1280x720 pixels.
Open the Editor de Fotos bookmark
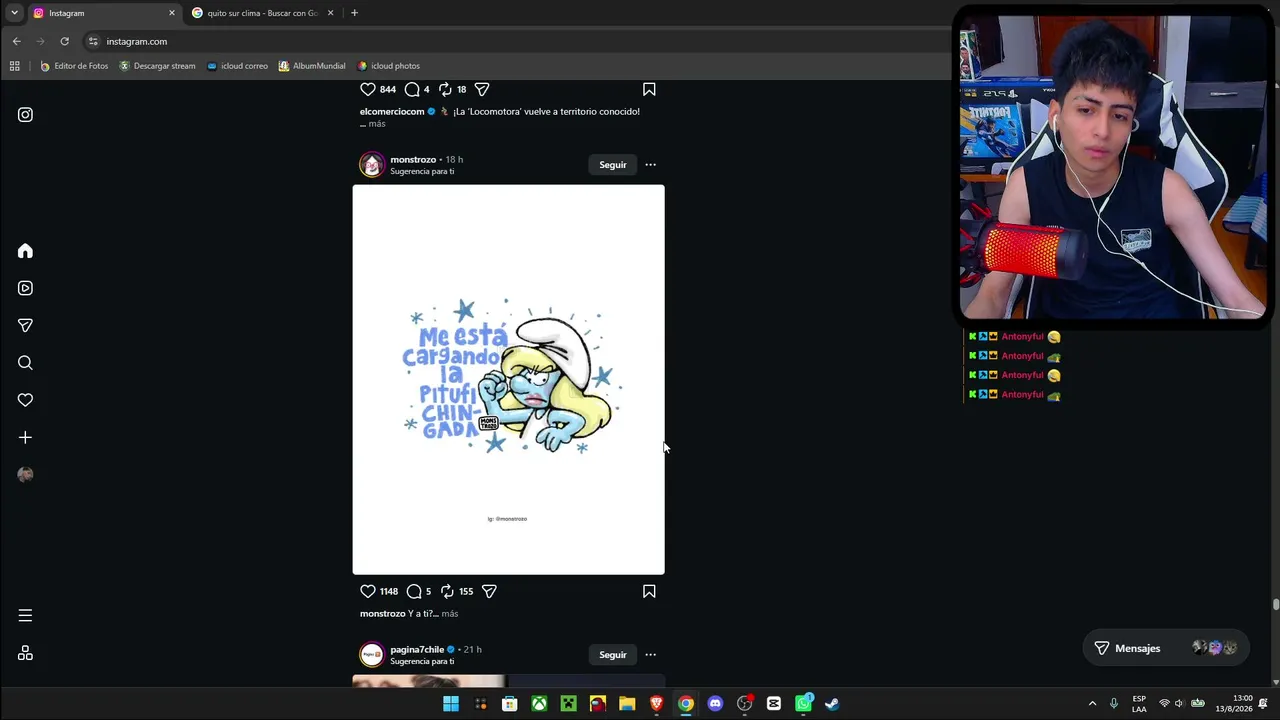pos(74,66)
